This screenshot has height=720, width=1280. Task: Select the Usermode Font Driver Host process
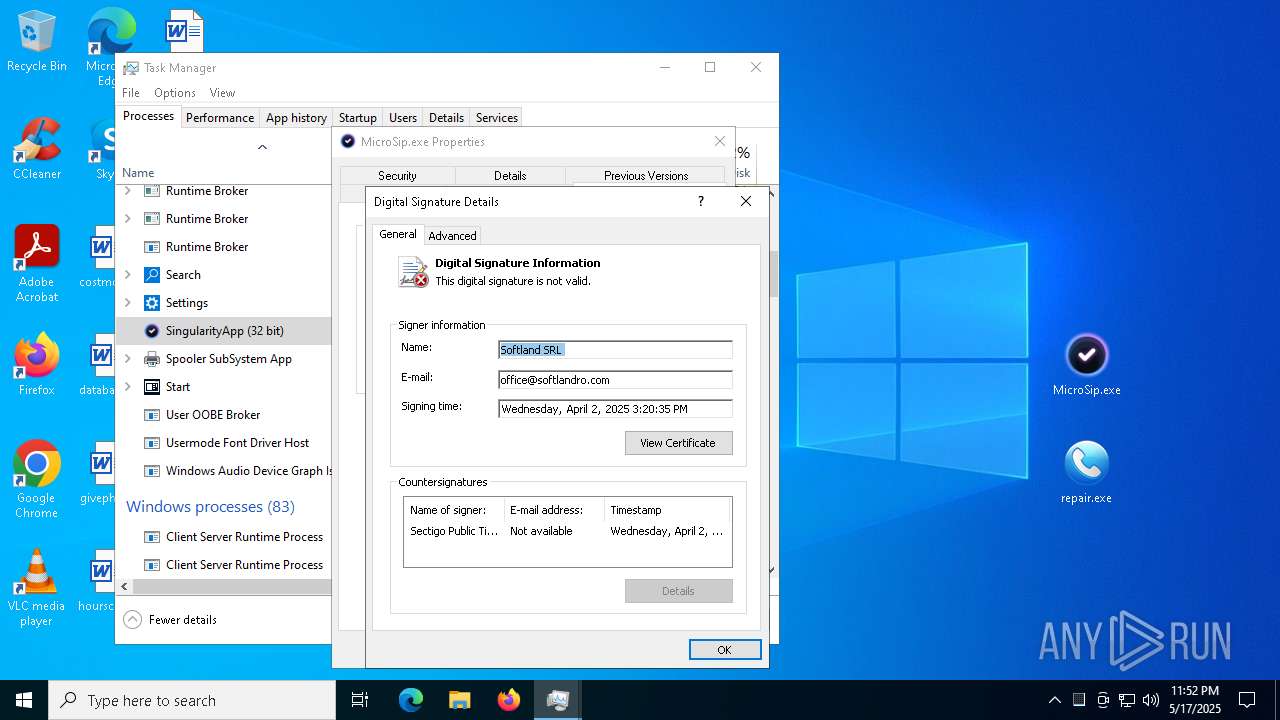click(225, 443)
